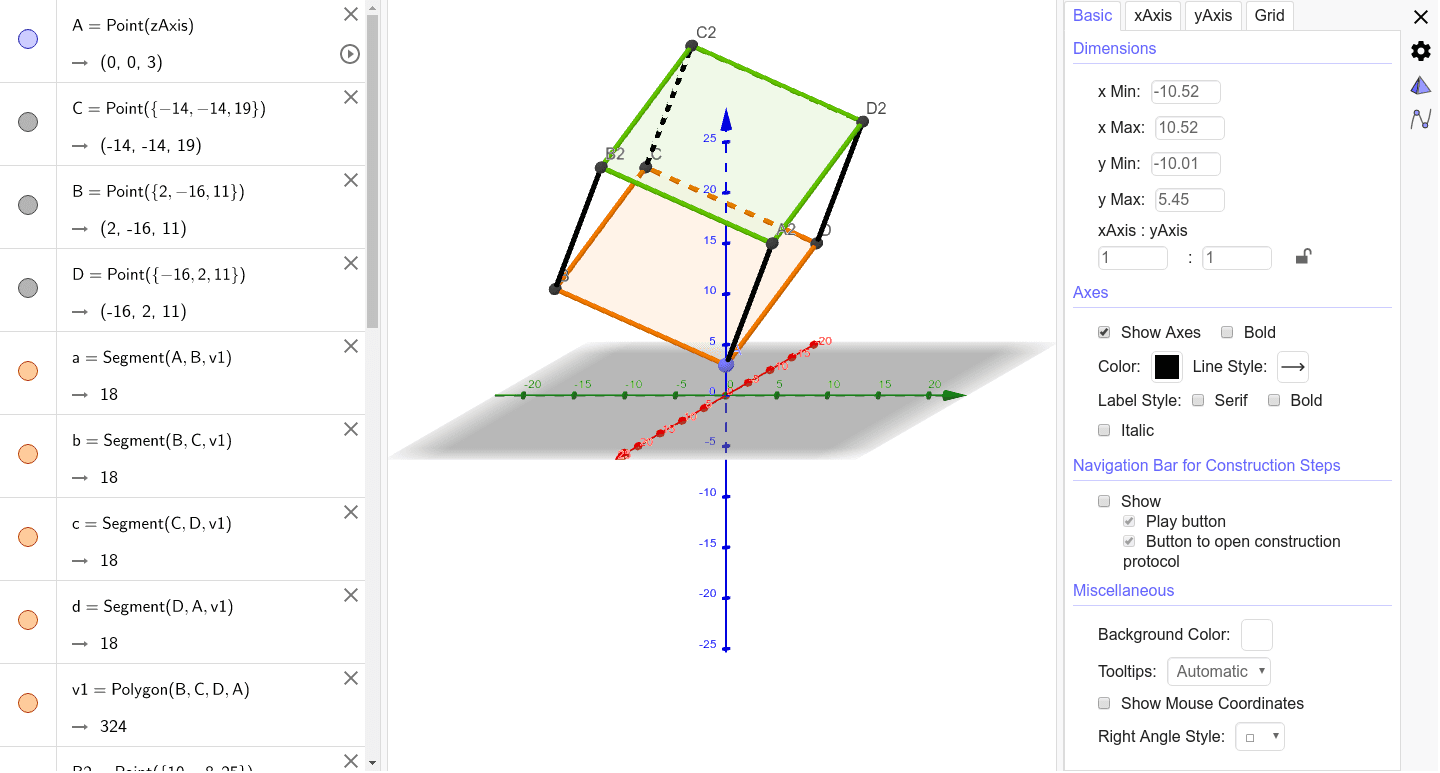The width and height of the screenshot is (1440, 773).
Task: Click the yAxis ratio input field
Action: tap(1237, 258)
